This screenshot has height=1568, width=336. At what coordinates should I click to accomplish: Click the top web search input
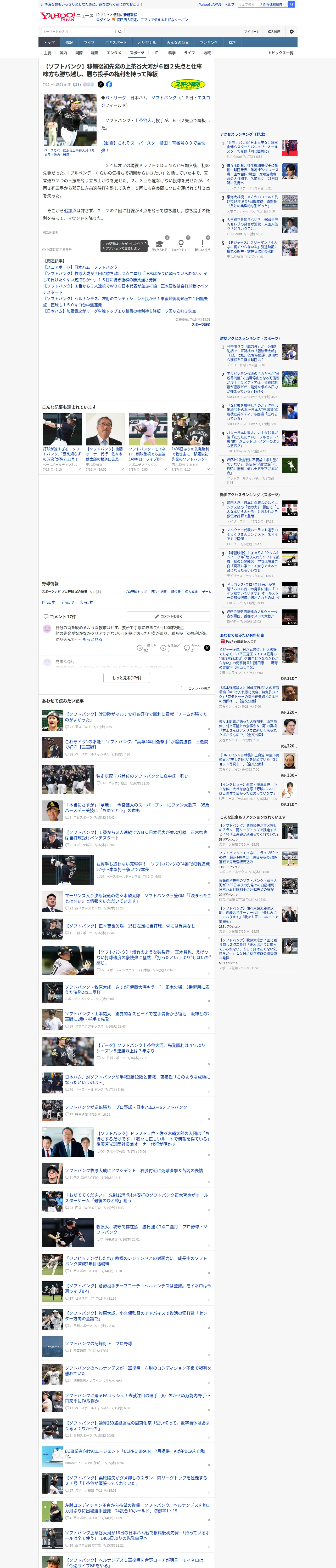coord(248,4)
